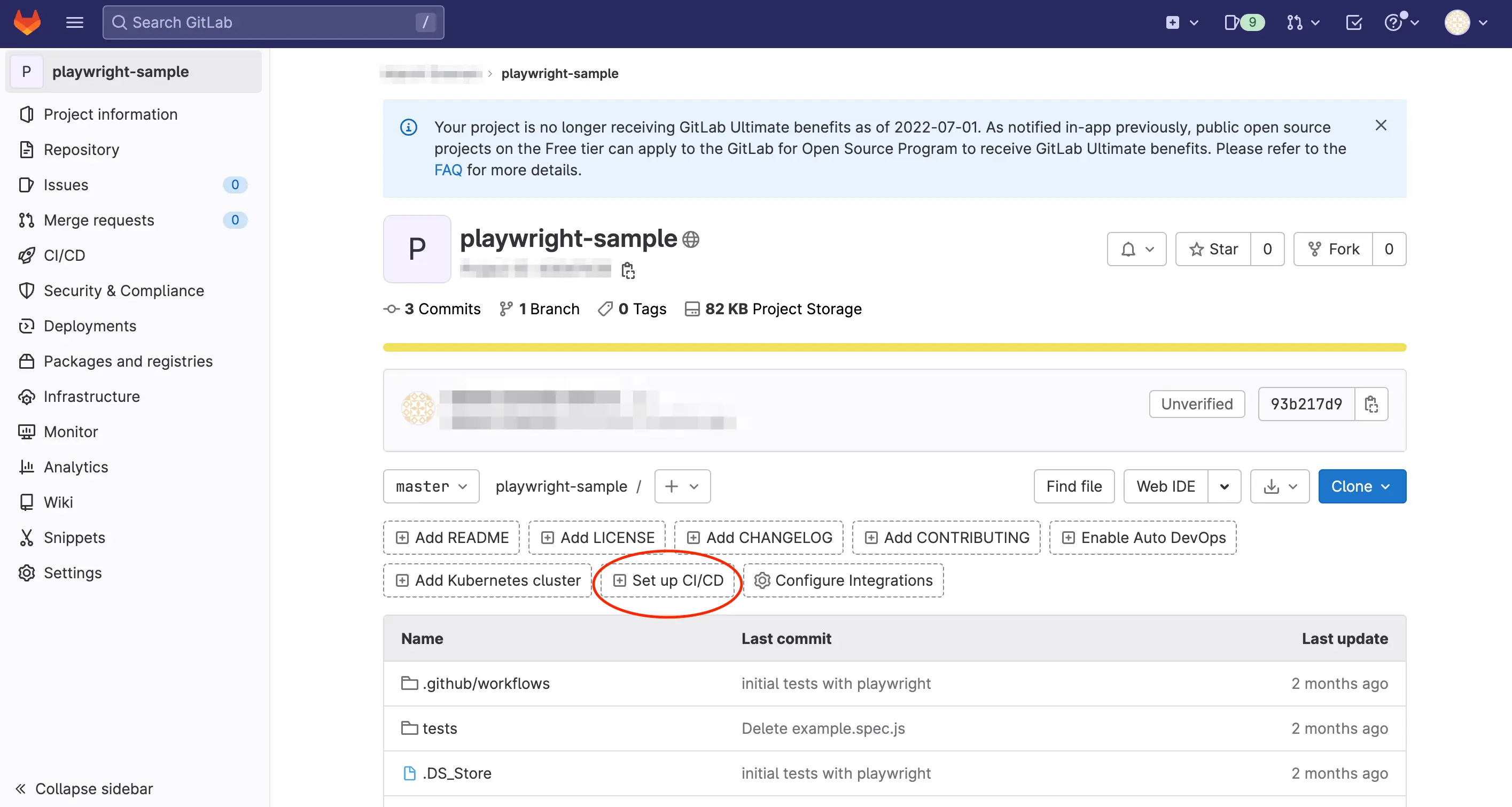The width and height of the screenshot is (1512, 807).
Task: Expand the Web IDE options arrow
Action: coord(1225,486)
